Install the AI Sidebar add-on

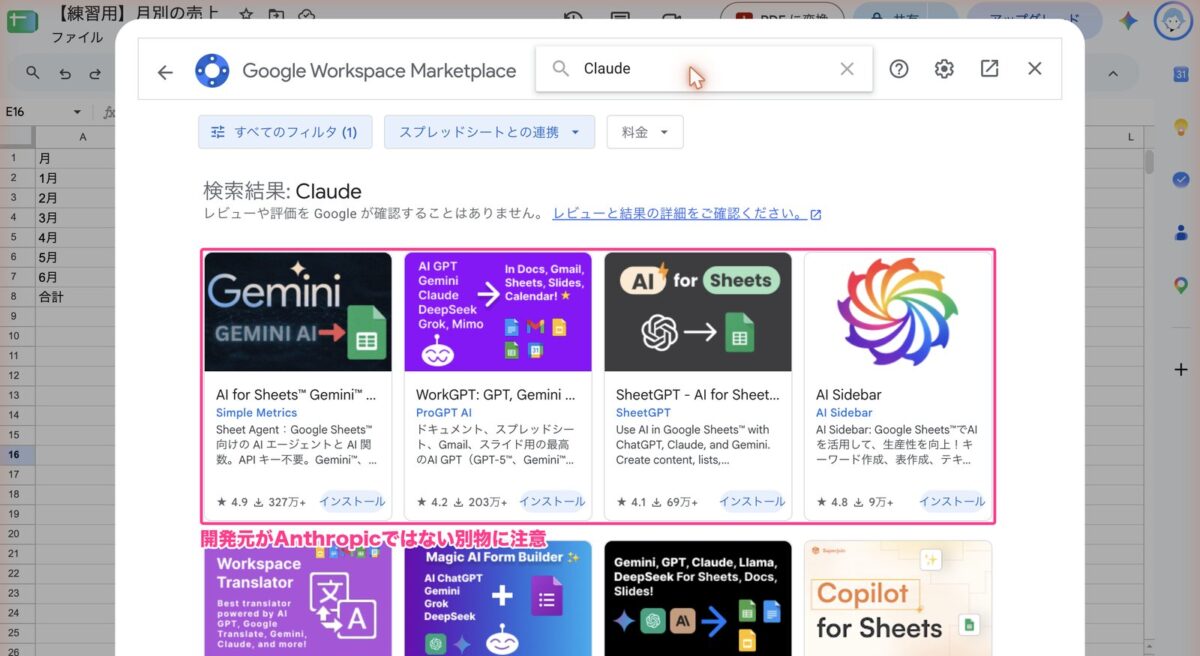click(x=952, y=501)
